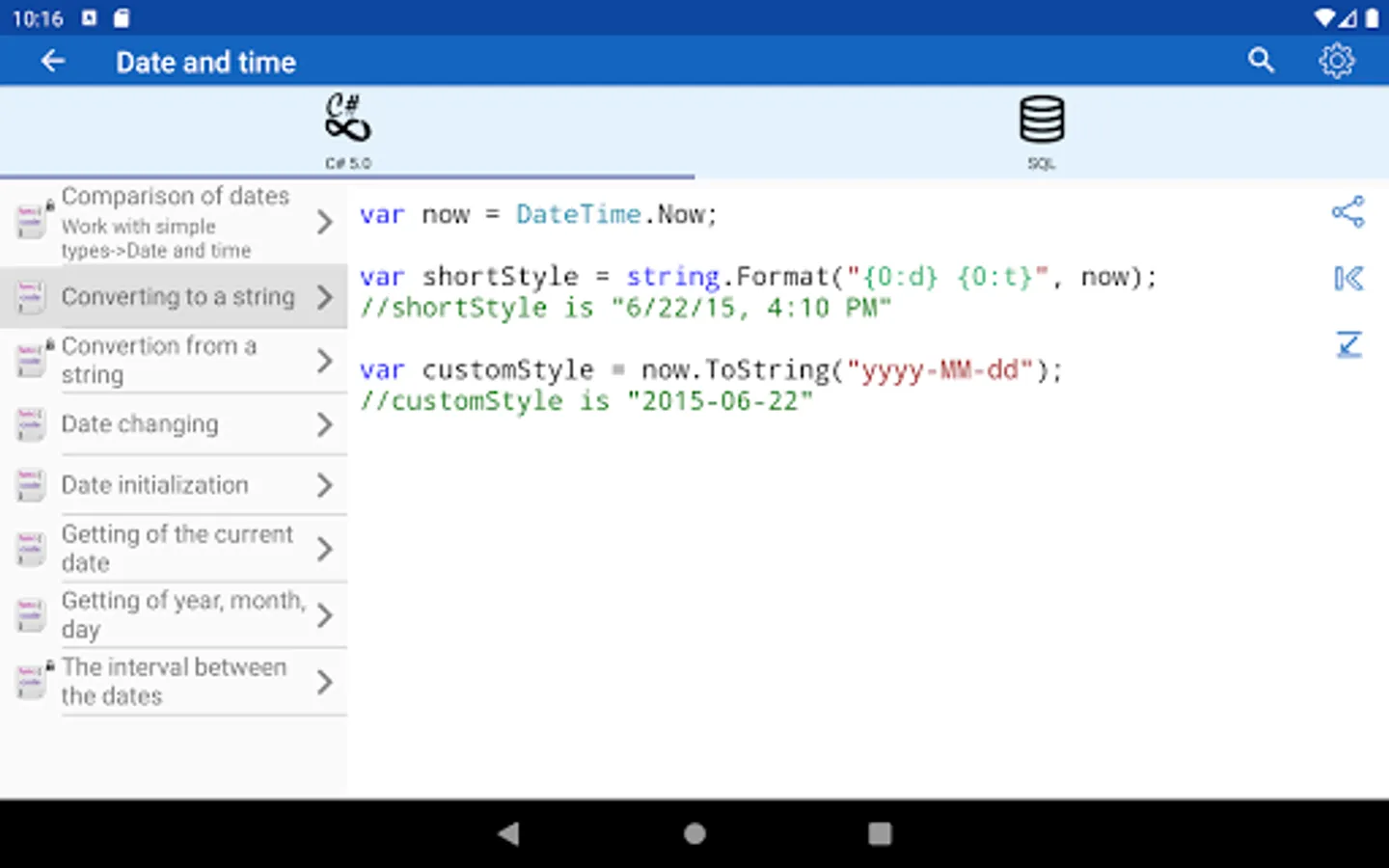This screenshot has width=1389, height=868.
Task: Expand chevron beside 'Date initialization'
Action: pyautogui.click(x=324, y=485)
